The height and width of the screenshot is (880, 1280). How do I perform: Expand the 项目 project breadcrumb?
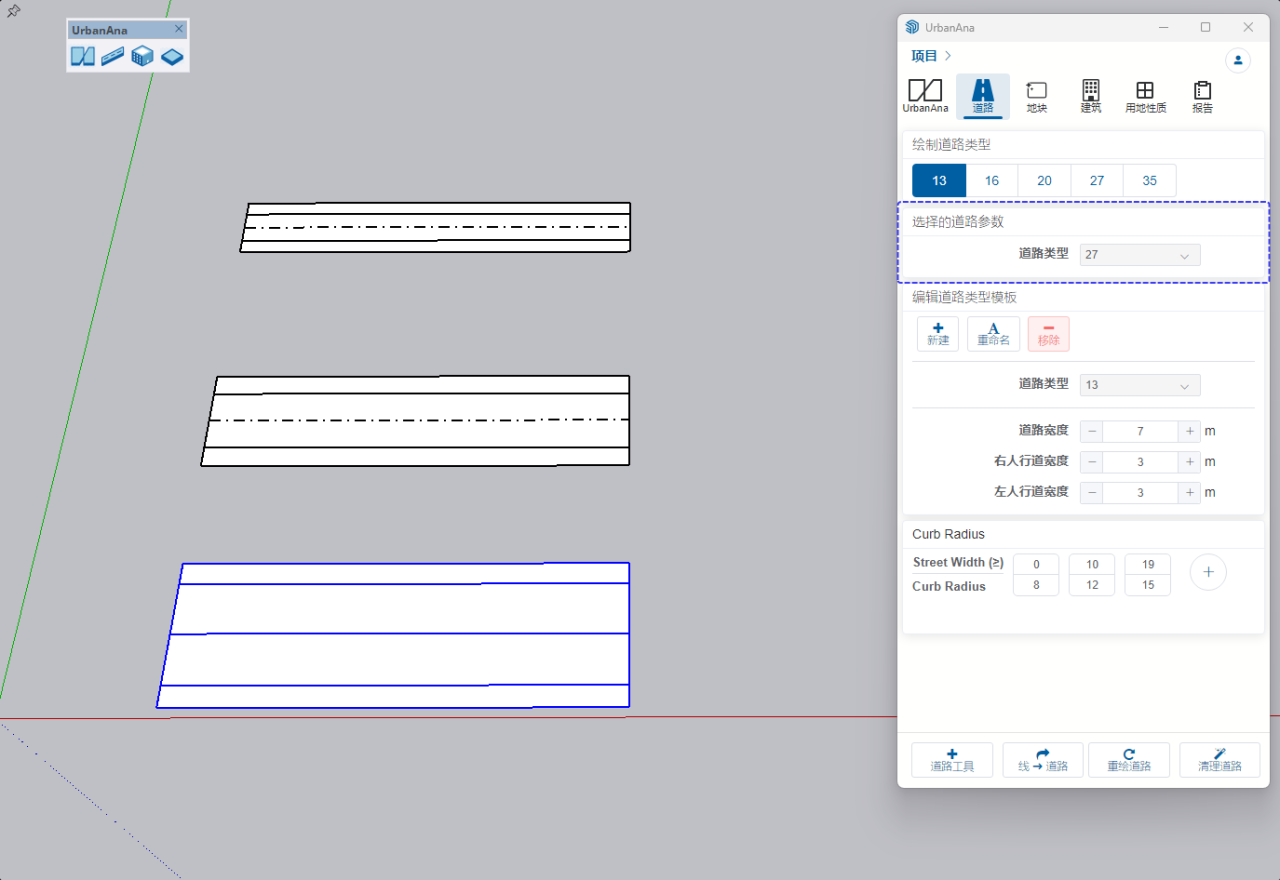(x=930, y=56)
